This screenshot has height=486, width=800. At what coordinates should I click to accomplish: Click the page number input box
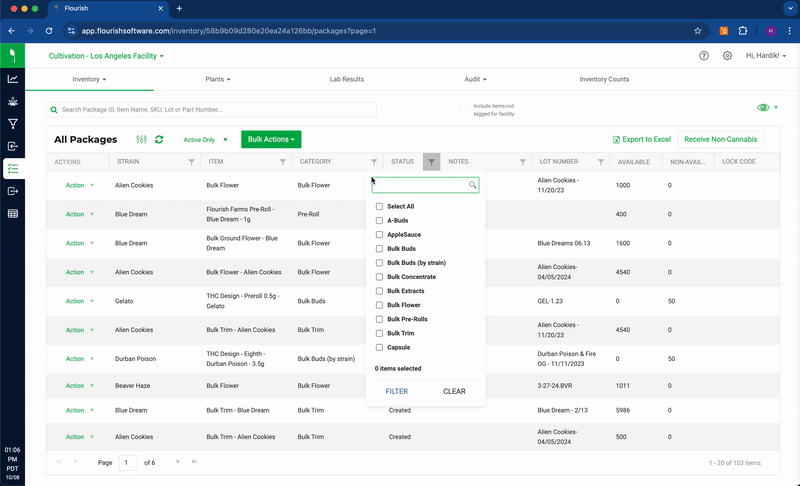pyautogui.click(x=128, y=463)
